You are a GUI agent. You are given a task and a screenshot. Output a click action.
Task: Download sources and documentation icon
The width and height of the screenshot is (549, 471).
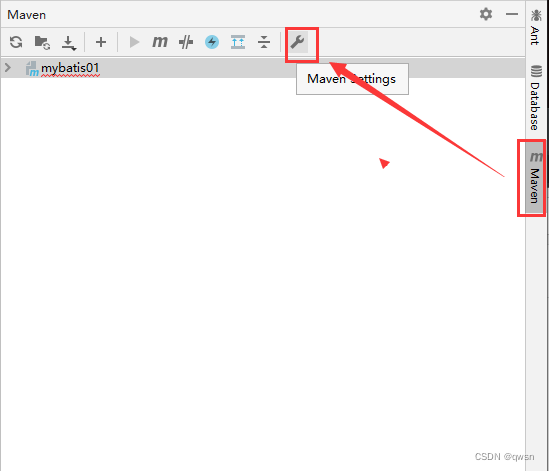(x=69, y=43)
